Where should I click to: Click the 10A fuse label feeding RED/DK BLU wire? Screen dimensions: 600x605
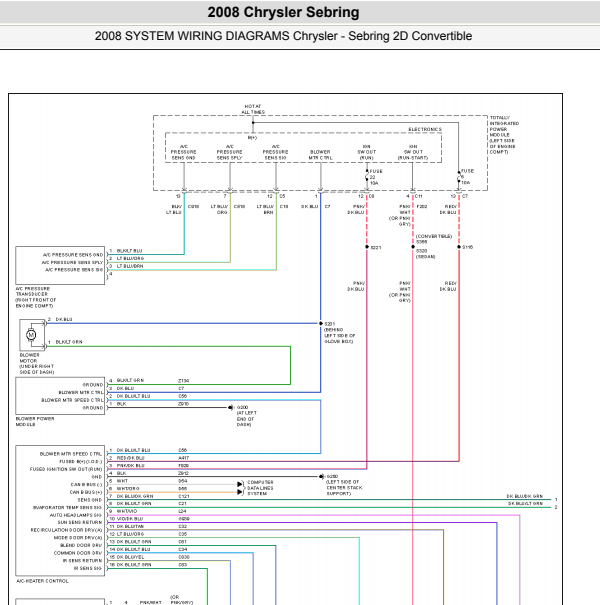click(x=466, y=177)
